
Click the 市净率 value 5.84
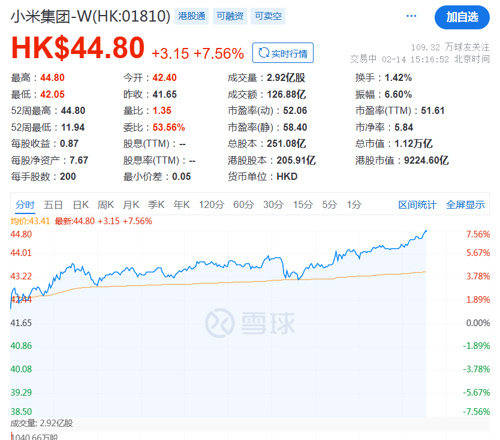(404, 127)
